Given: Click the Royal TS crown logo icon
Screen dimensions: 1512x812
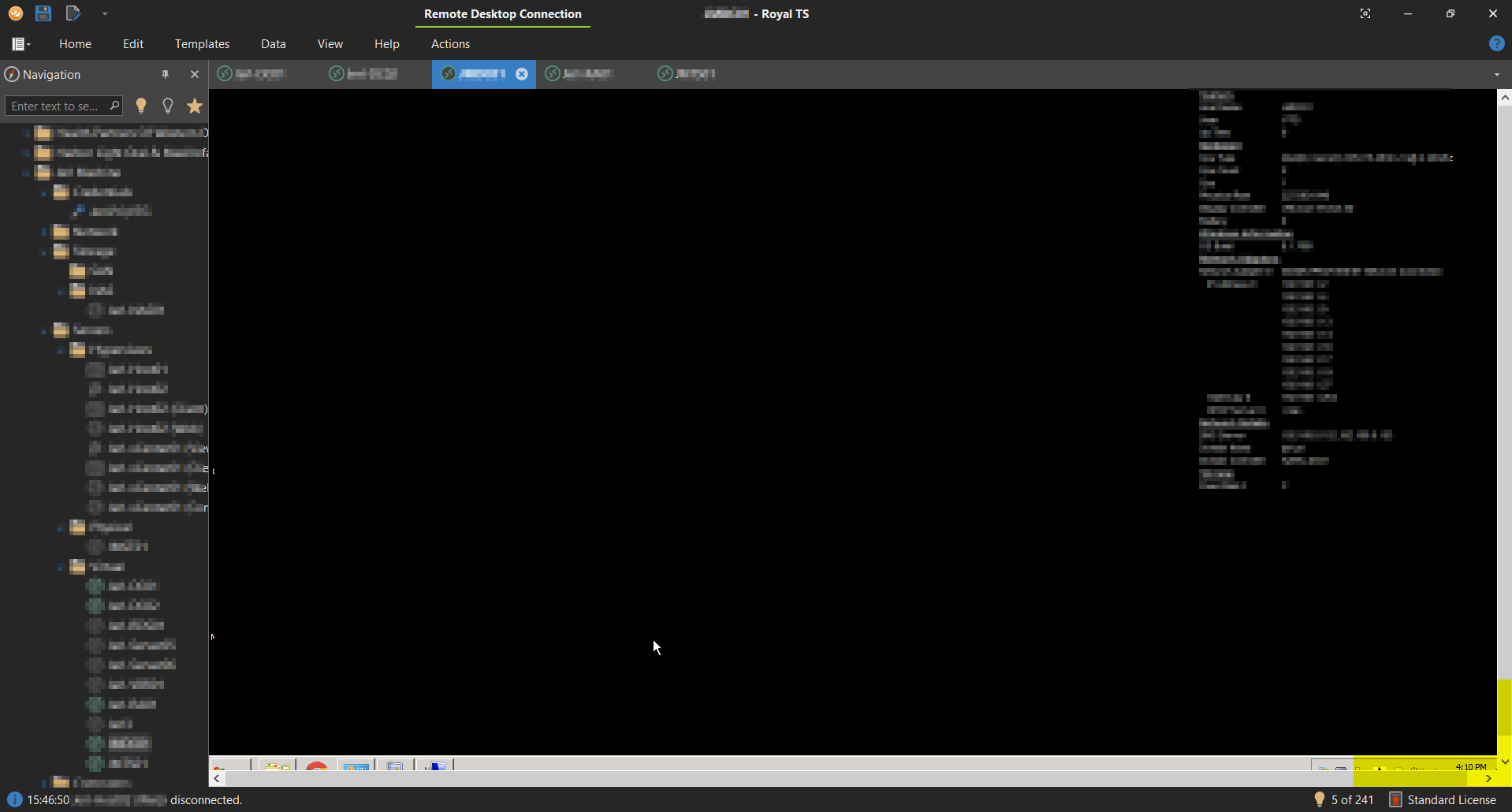Looking at the screenshot, I should 16,13.
